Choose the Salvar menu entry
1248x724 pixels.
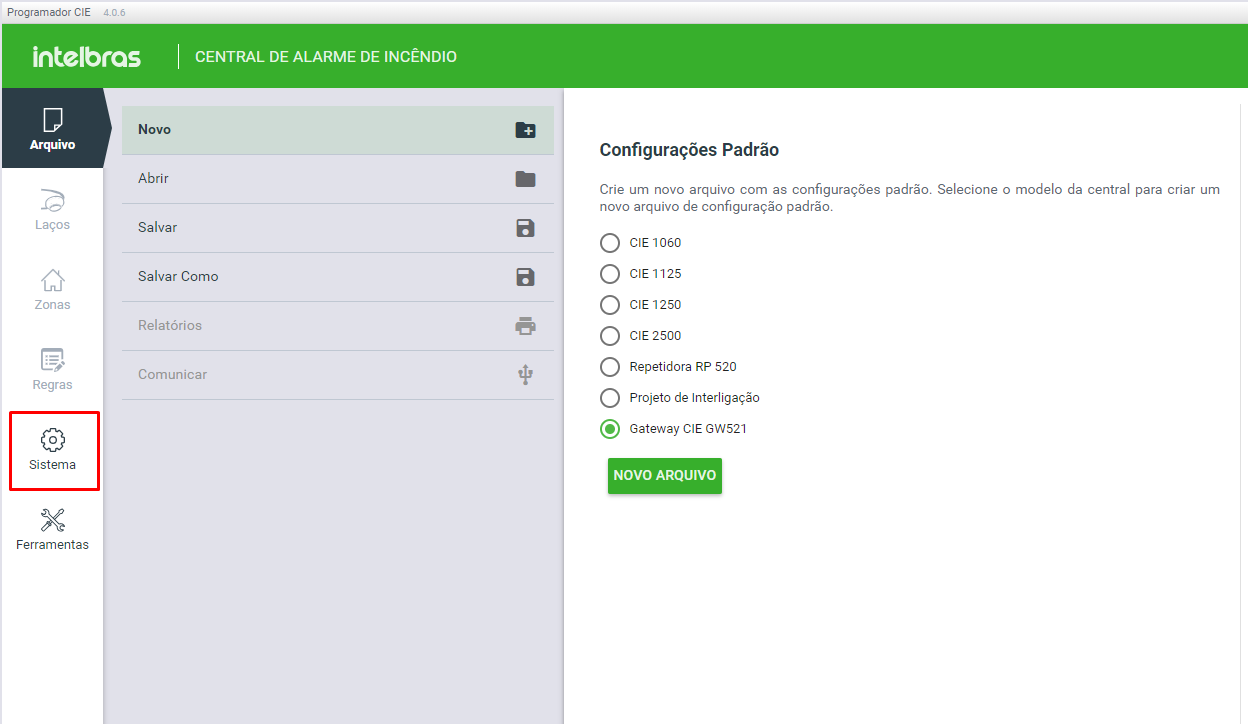pos(338,228)
